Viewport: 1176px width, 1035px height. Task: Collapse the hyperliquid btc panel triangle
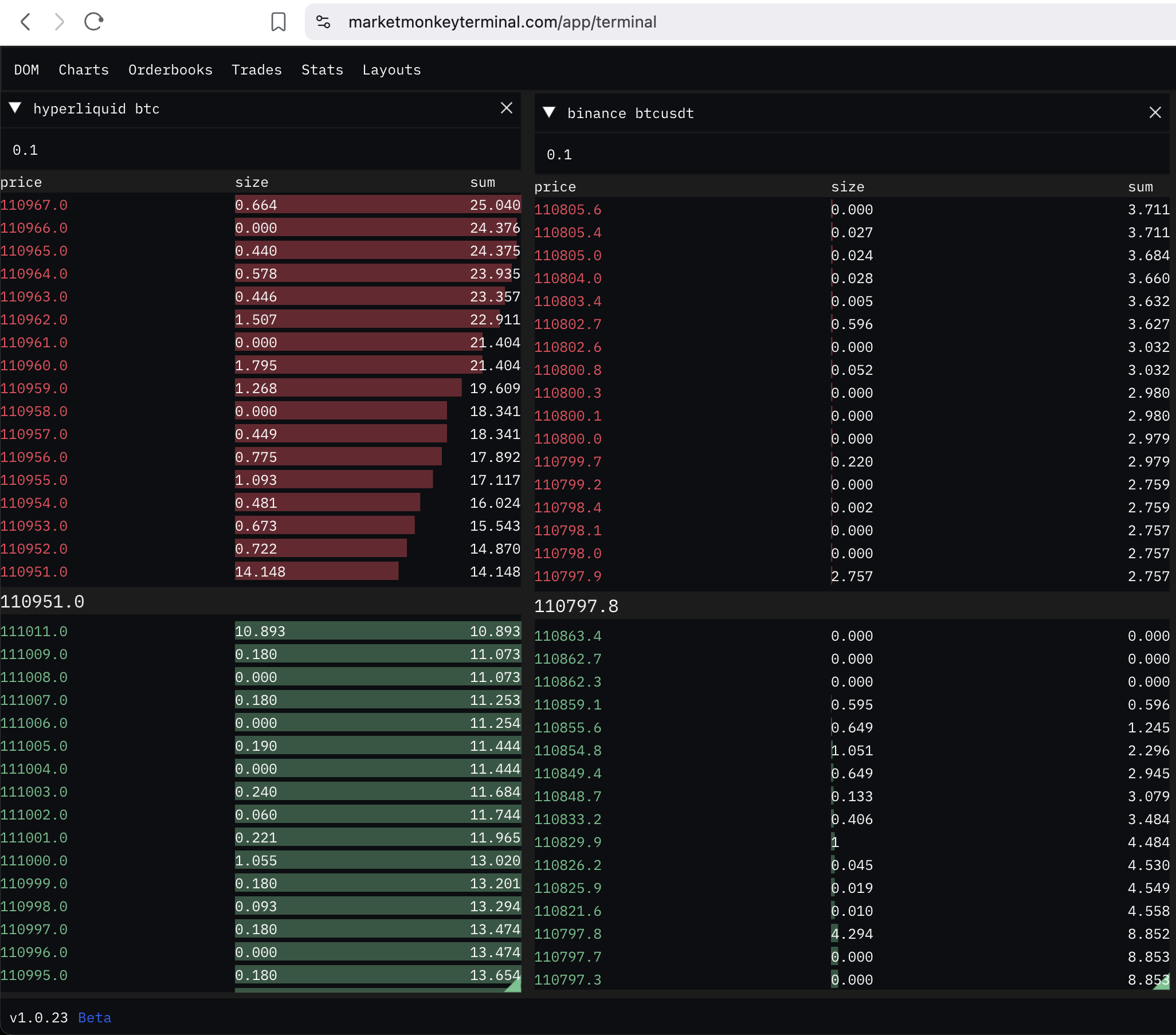pos(15,108)
